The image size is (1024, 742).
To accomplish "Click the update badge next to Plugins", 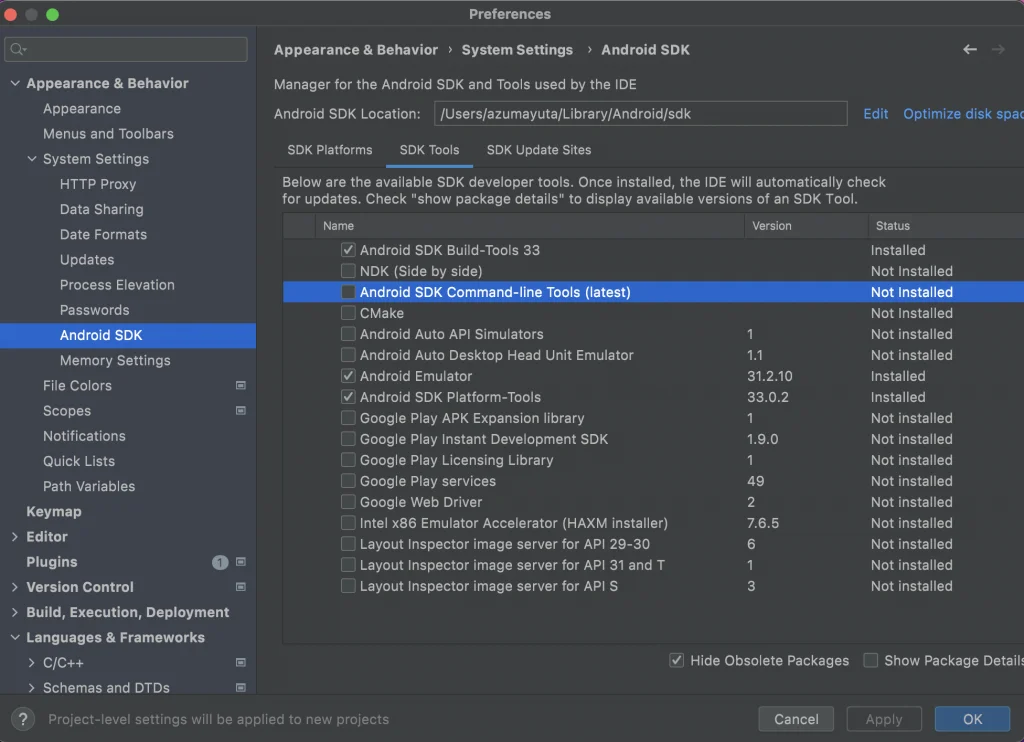I will click(220, 562).
